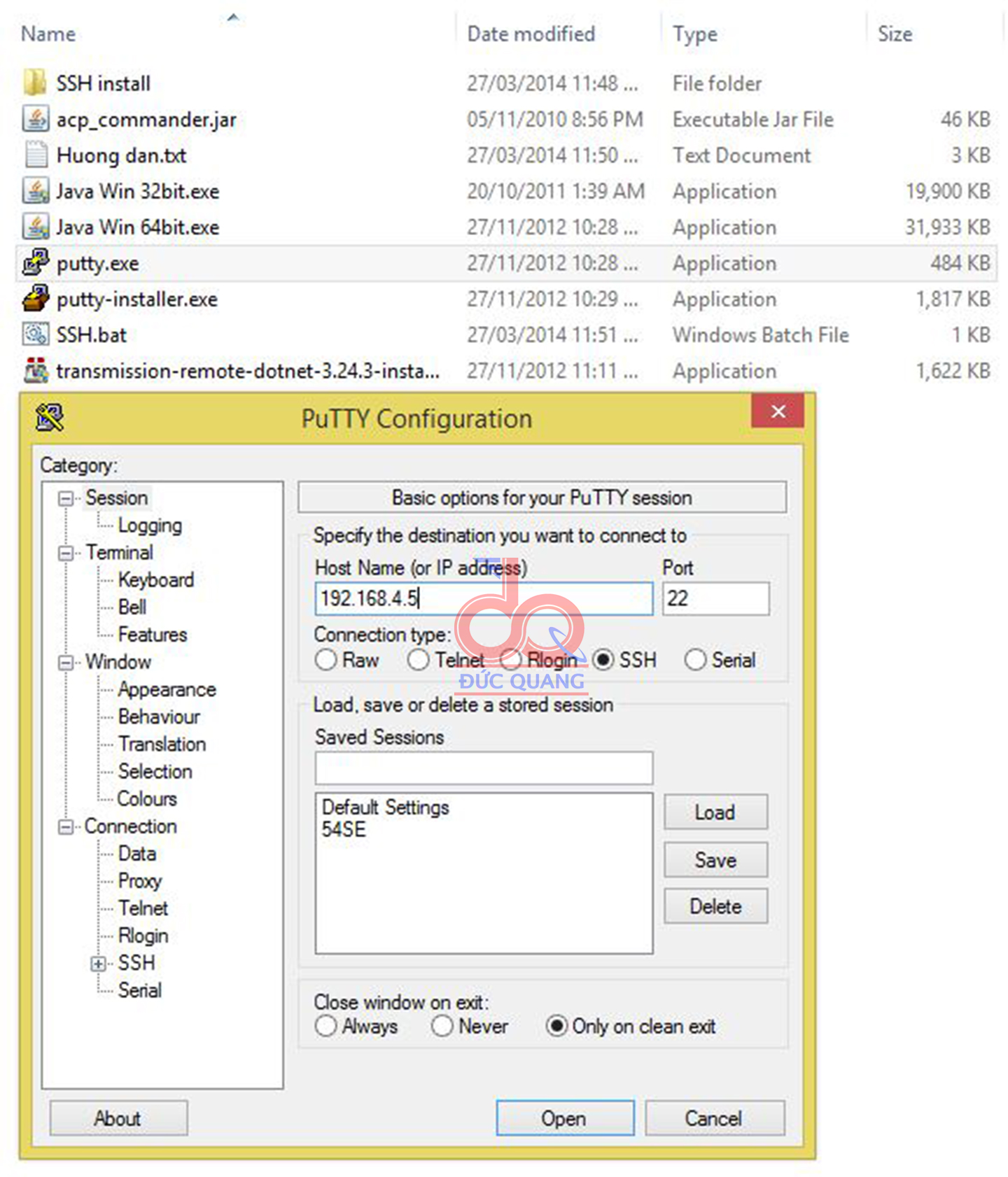Open the Rlogin category in tree
1008x1177 pixels.
(143, 935)
